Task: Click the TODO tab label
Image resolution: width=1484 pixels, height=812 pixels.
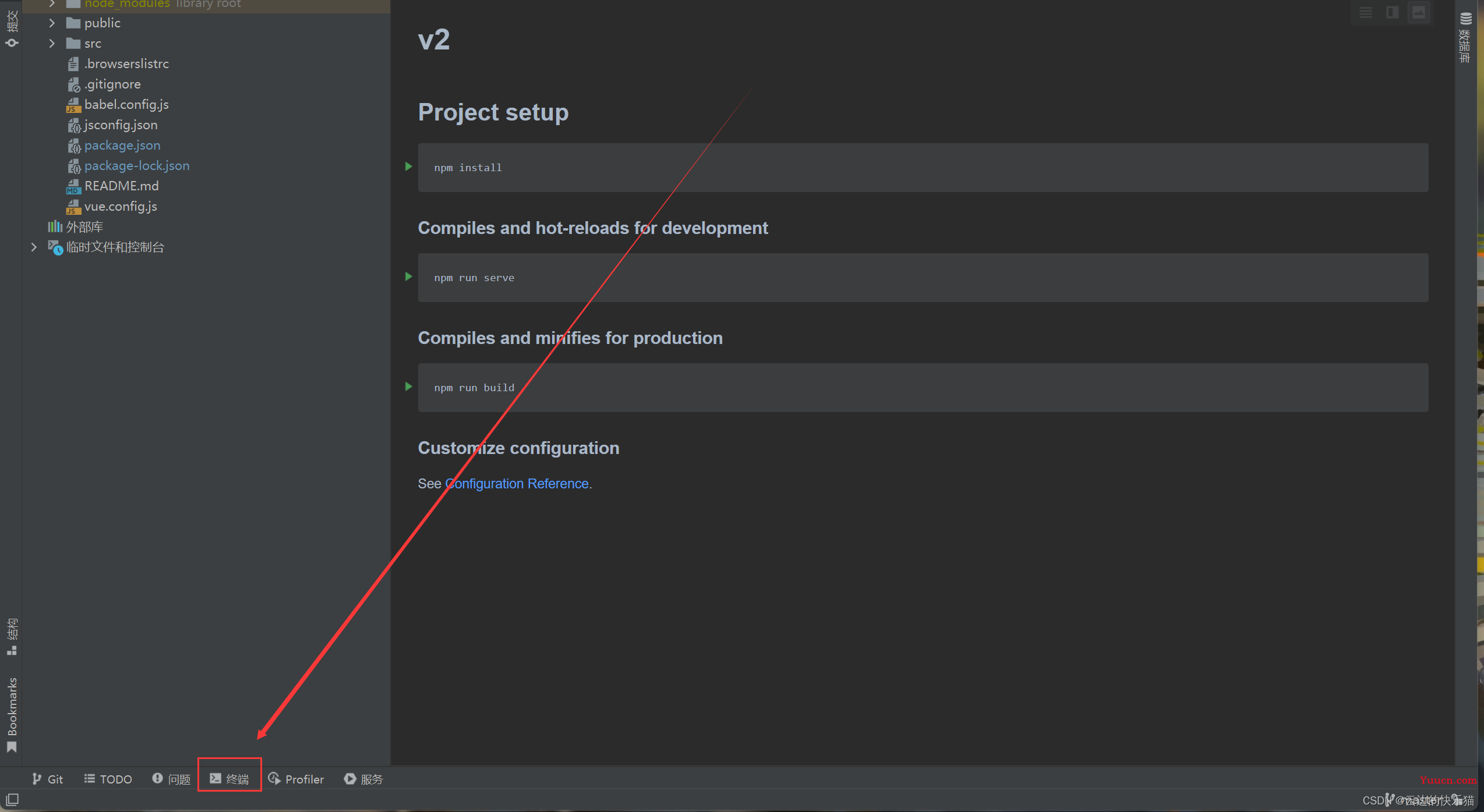Action: [x=108, y=779]
